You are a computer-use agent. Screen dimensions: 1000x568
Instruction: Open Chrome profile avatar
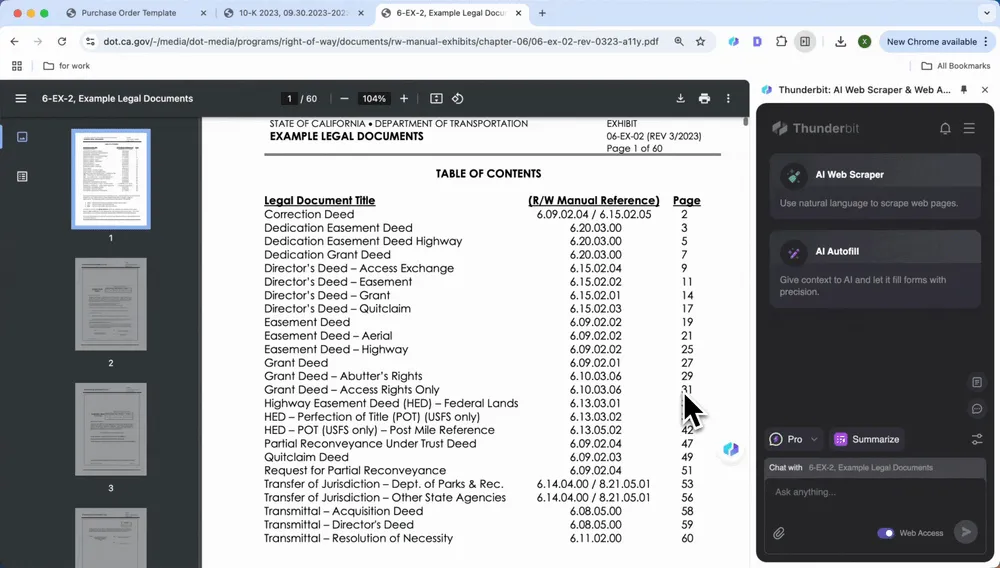(864, 41)
